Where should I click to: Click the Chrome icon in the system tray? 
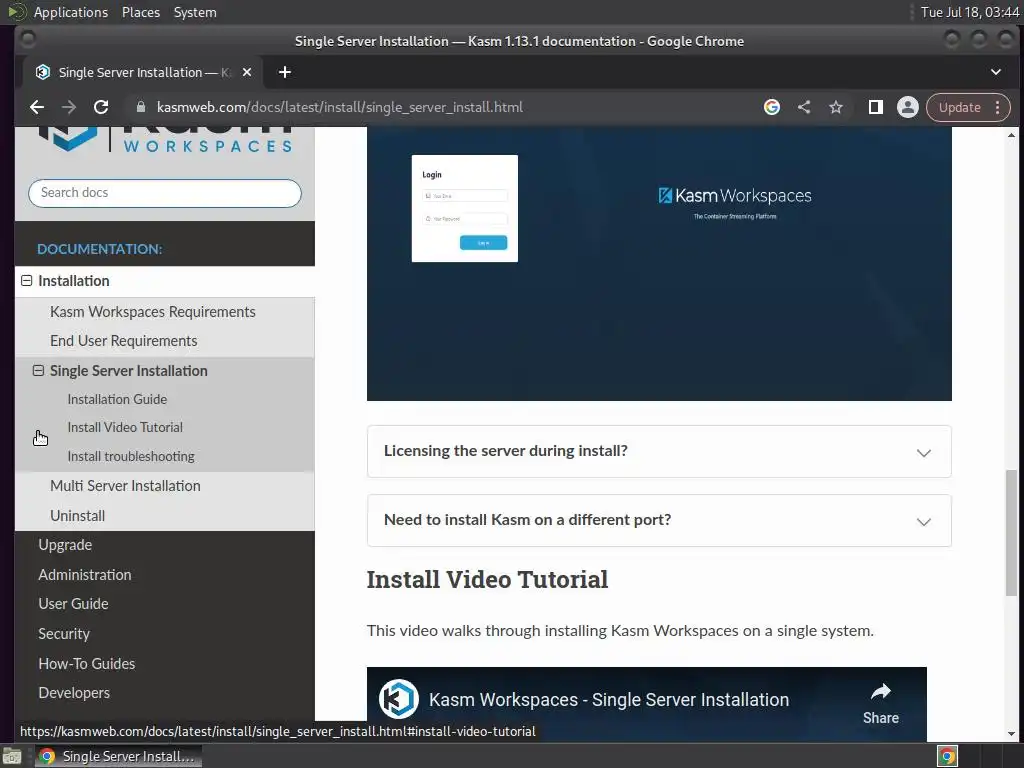948,756
